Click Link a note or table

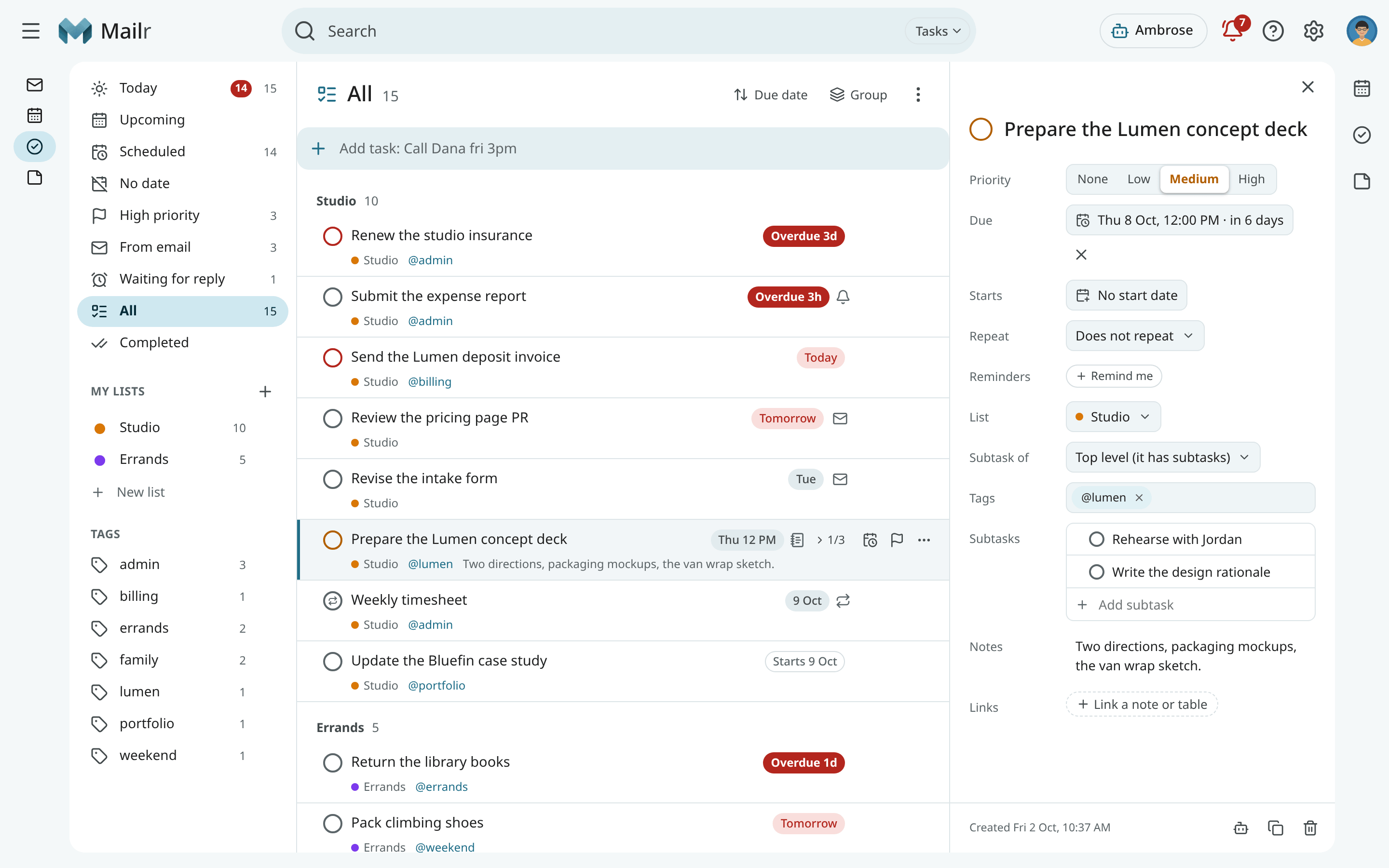pos(1141,705)
